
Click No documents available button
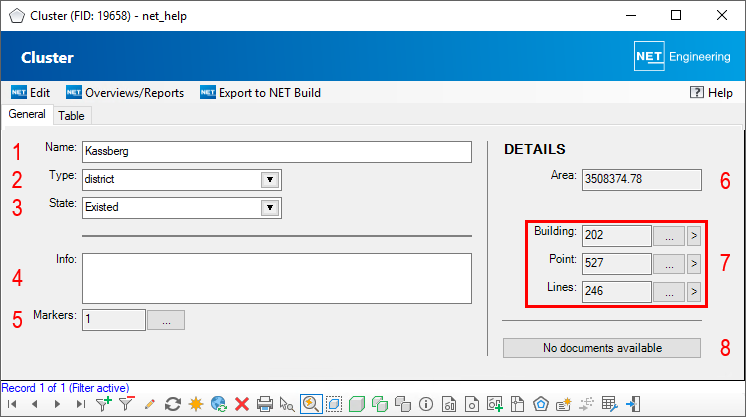pyautogui.click(x=602, y=348)
